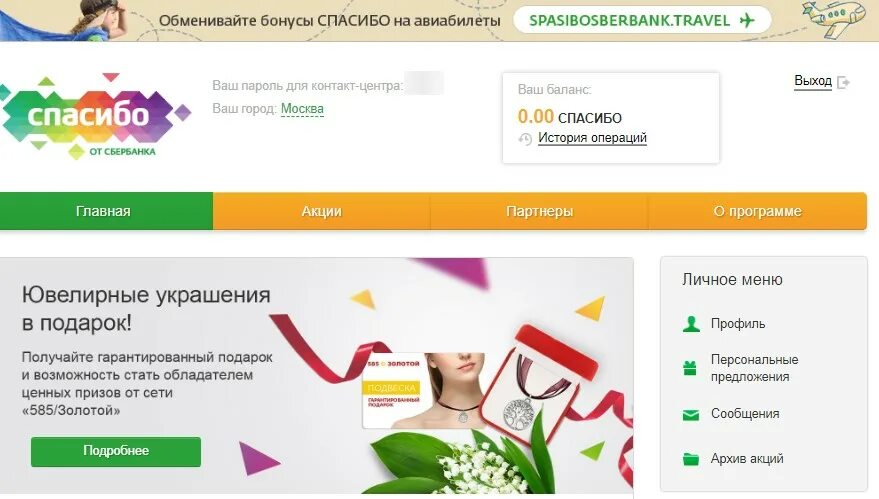879x499 pixels.
Task: Click the logout door icon
Action: point(843,82)
